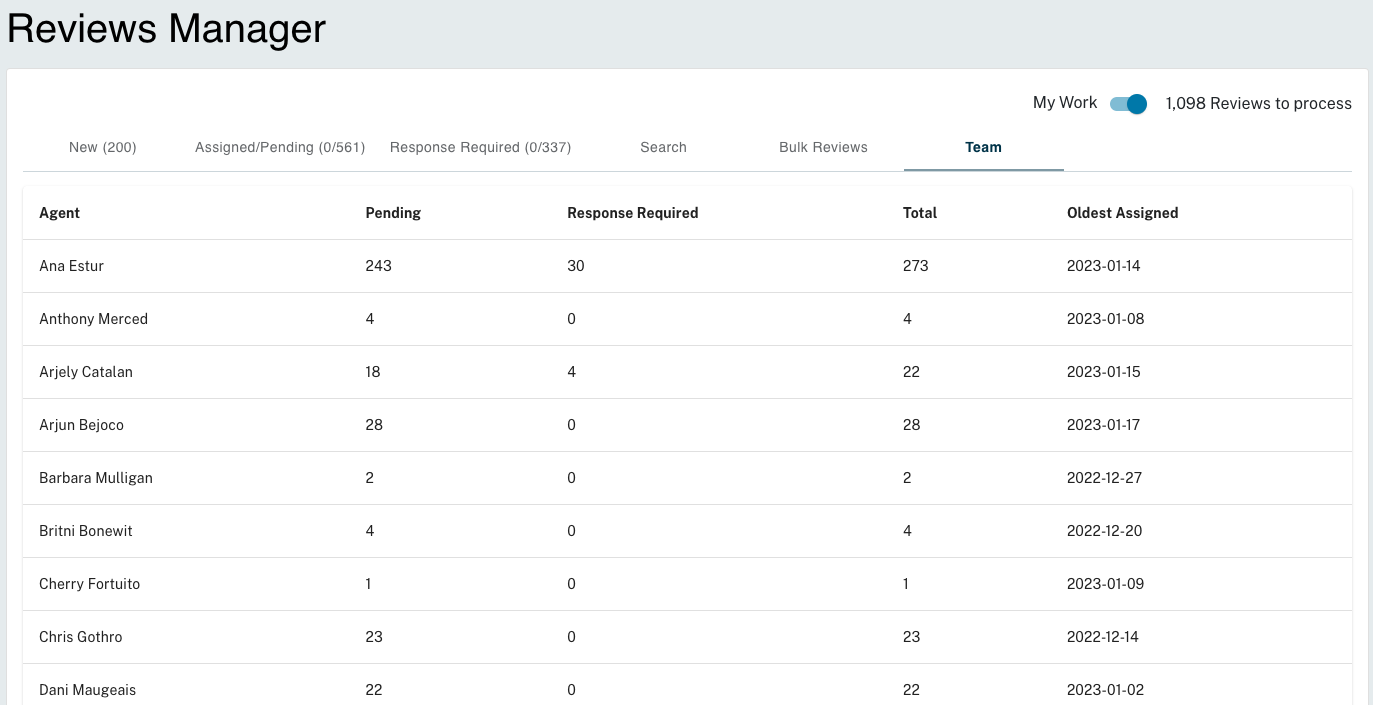The image size is (1373, 705).
Task: Open the New (200) tab
Action: (103, 147)
